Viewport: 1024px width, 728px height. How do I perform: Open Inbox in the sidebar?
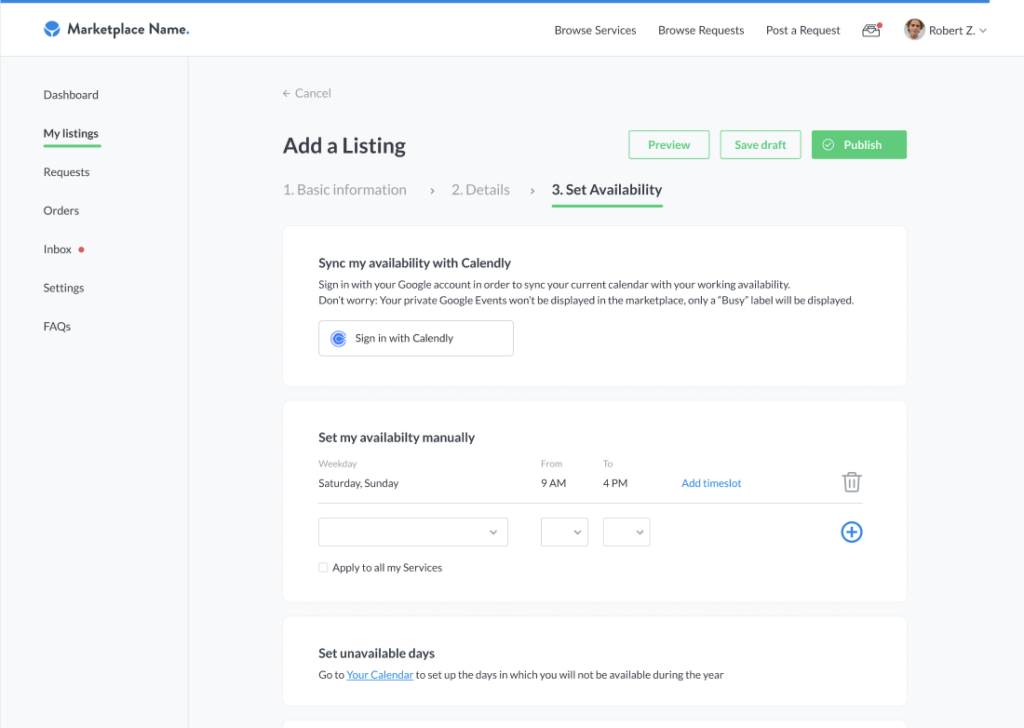click(x=57, y=249)
